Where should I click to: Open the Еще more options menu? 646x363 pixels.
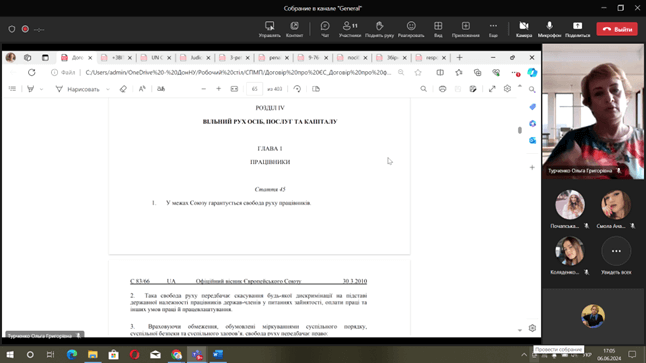pos(493,29)
